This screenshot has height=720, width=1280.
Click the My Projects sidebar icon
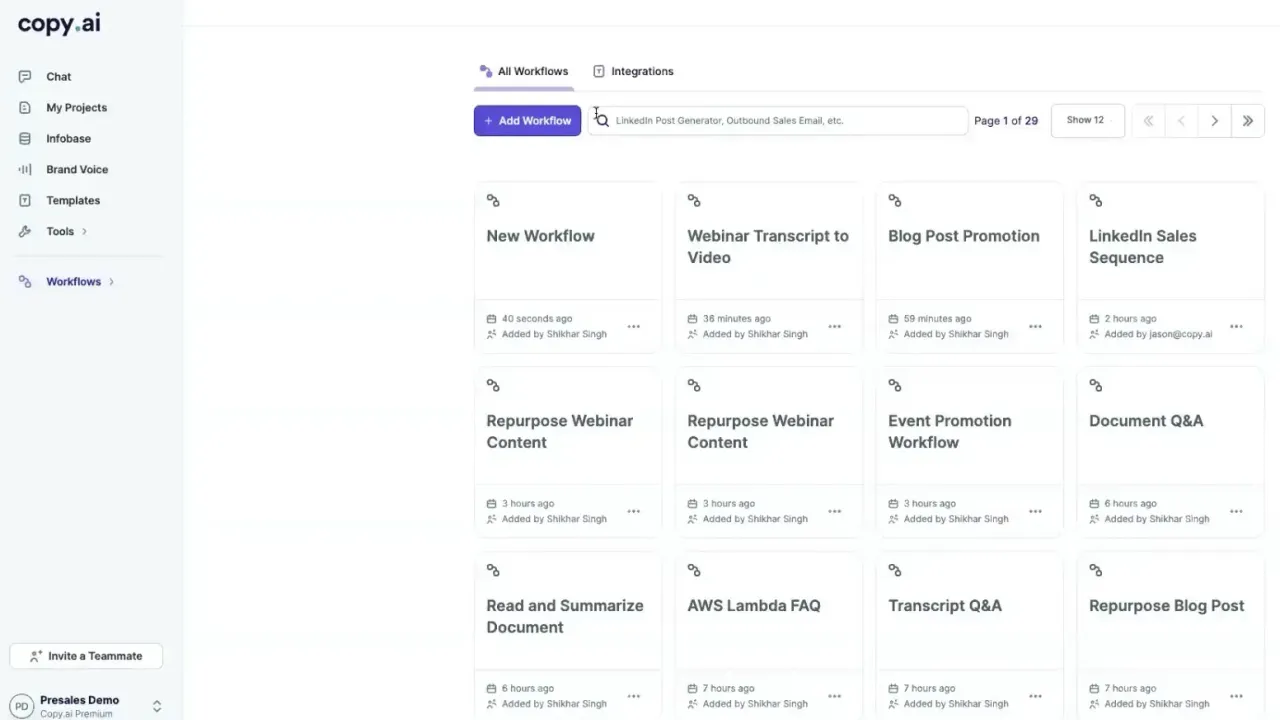coord(25,107)
